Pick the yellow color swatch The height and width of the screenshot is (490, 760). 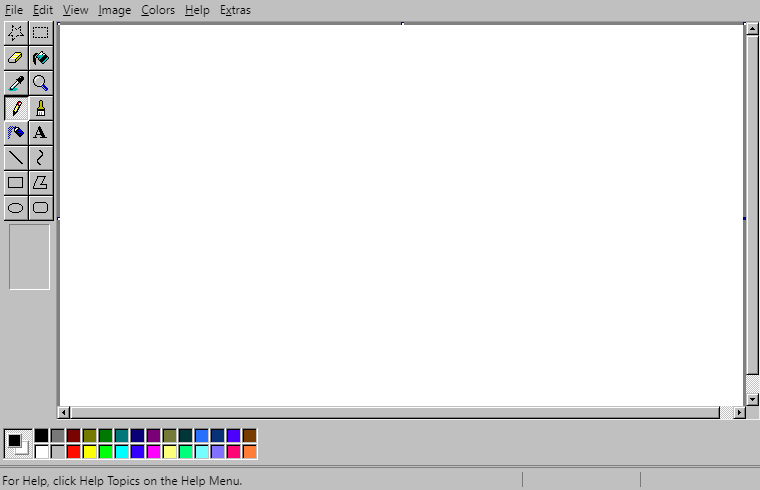[x=89, y=452]
